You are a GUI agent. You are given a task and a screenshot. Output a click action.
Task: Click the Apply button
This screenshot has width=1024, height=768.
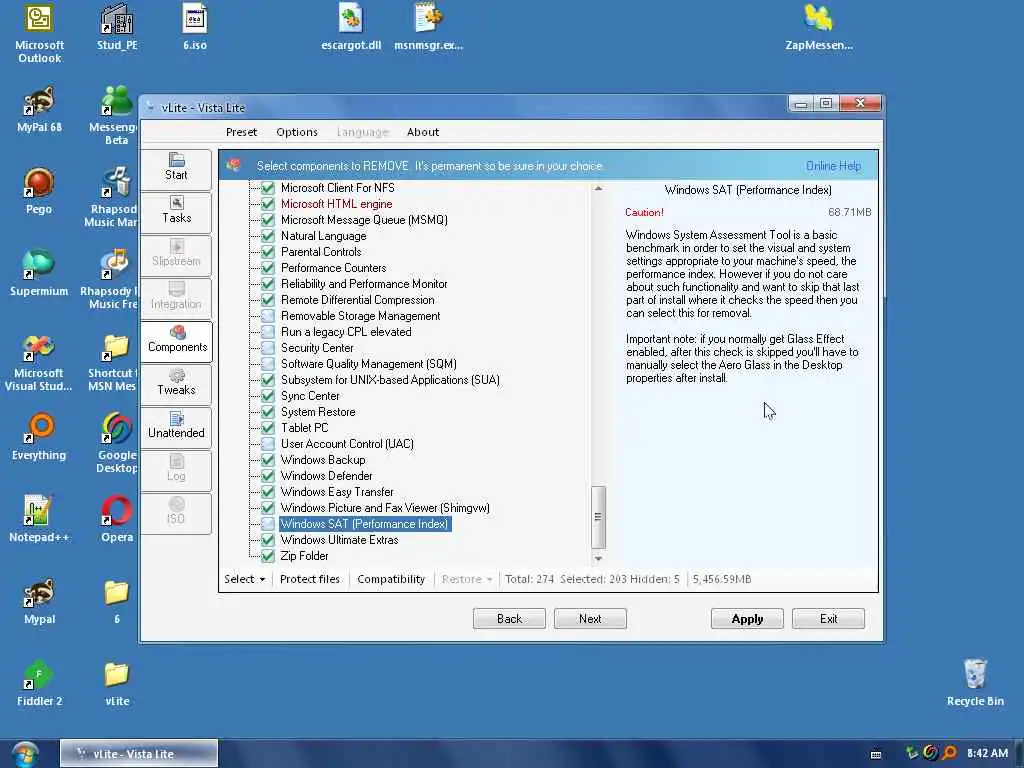(747, 618)
